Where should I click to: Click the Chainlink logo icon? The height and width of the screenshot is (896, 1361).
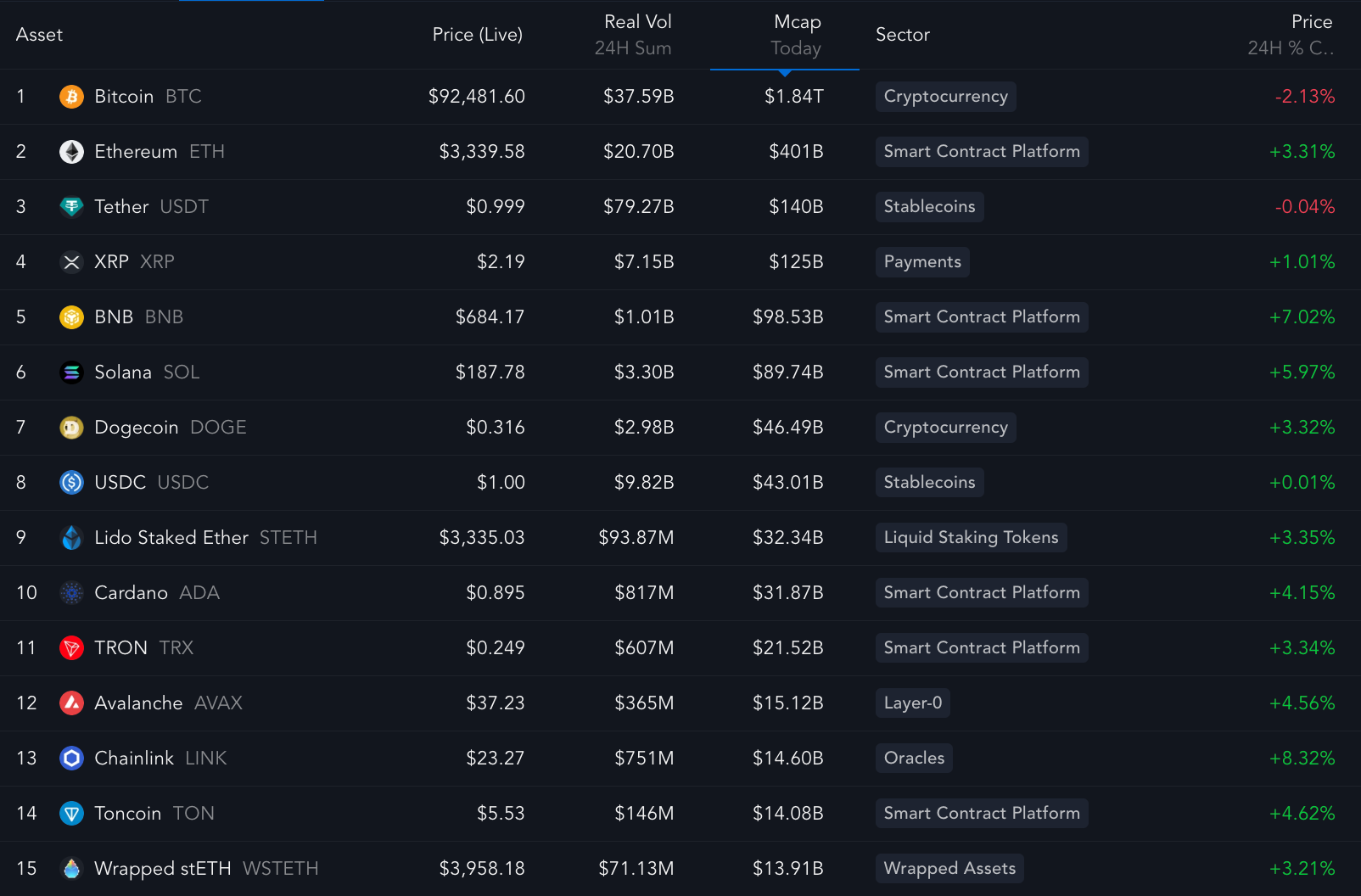[x=71, y=759]
